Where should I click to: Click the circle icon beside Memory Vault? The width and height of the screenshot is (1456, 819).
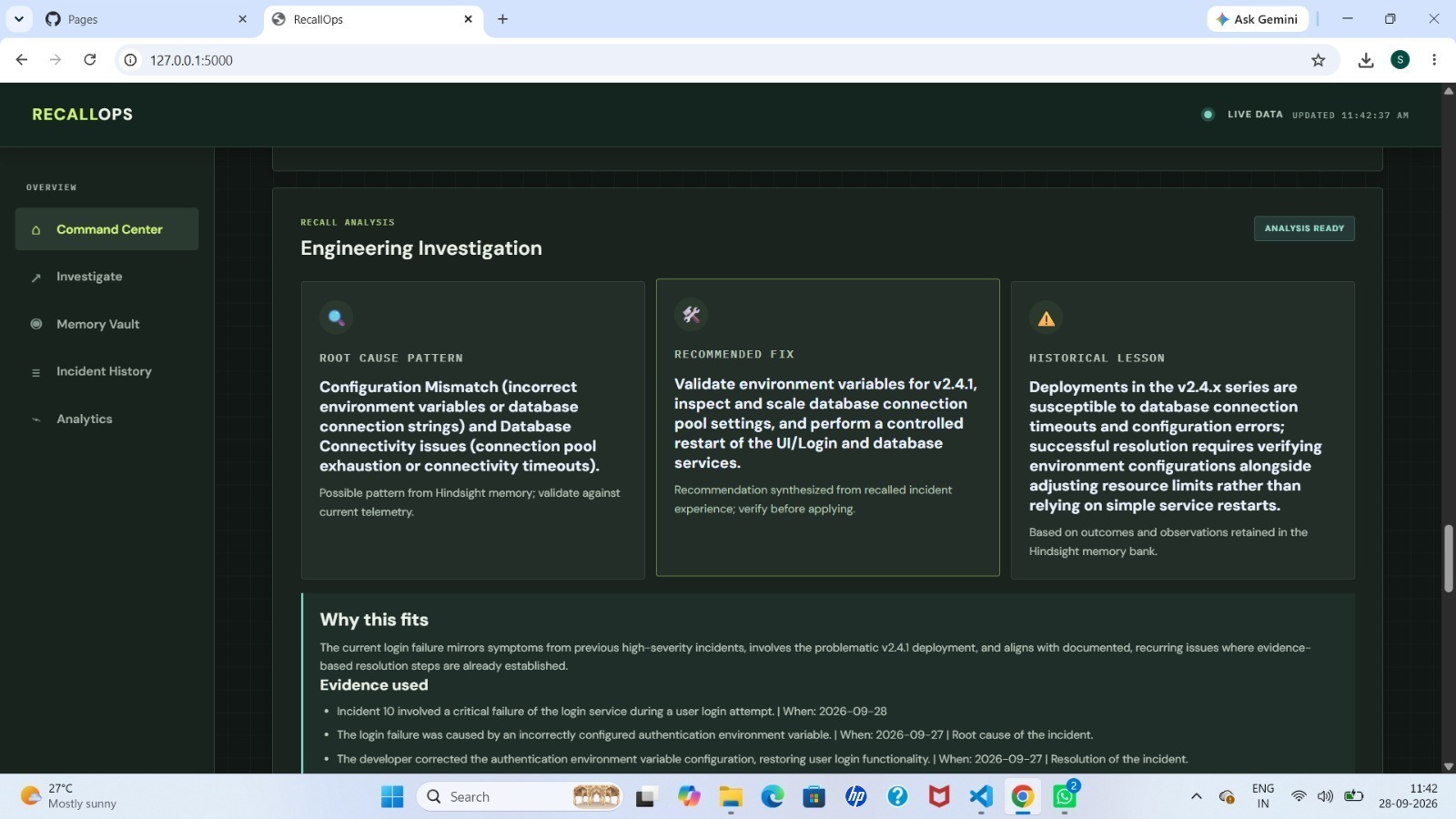[36, 324]
